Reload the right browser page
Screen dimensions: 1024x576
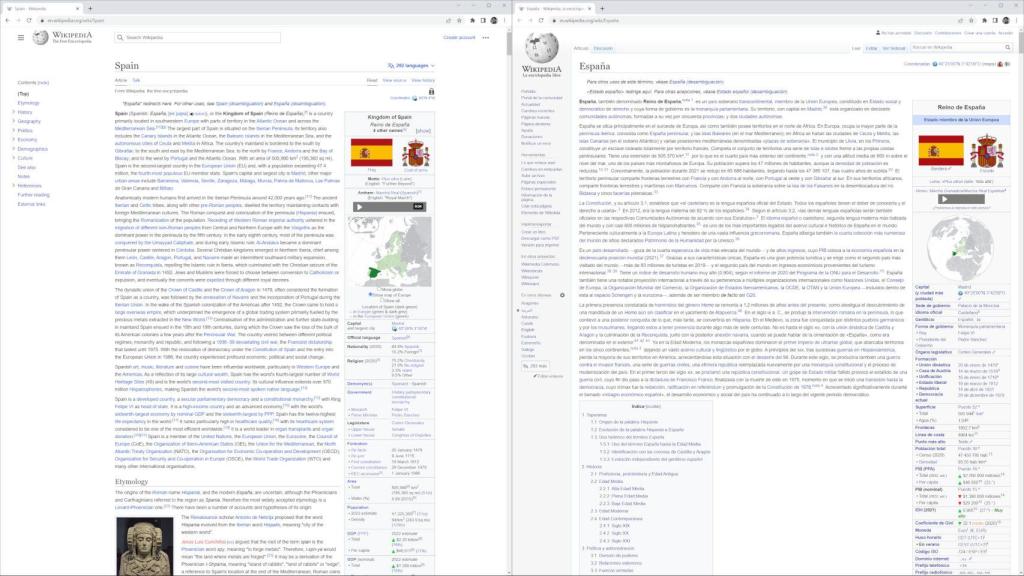(x=541, y=20)
